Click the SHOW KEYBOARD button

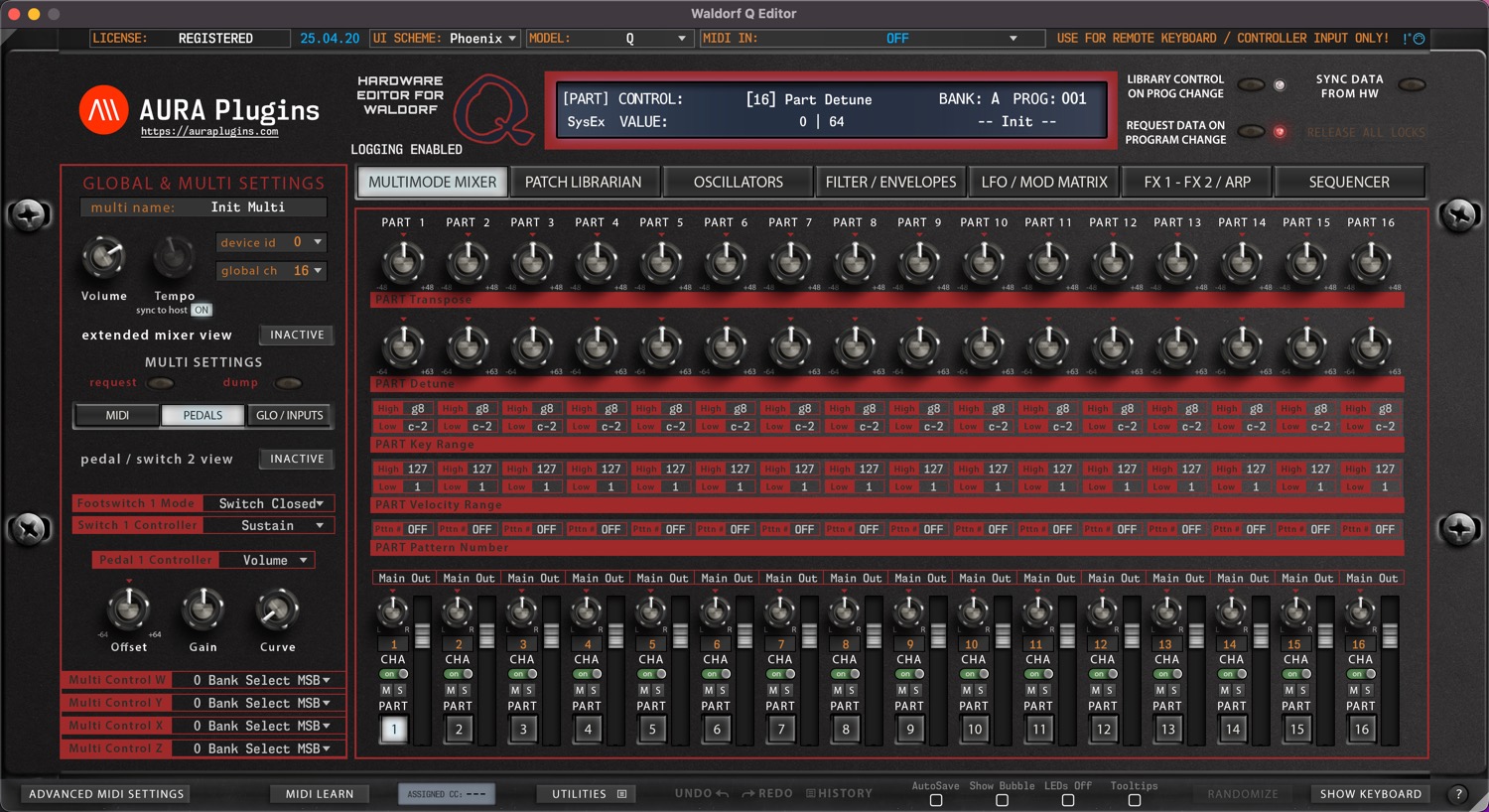(x=1371, y=794)
